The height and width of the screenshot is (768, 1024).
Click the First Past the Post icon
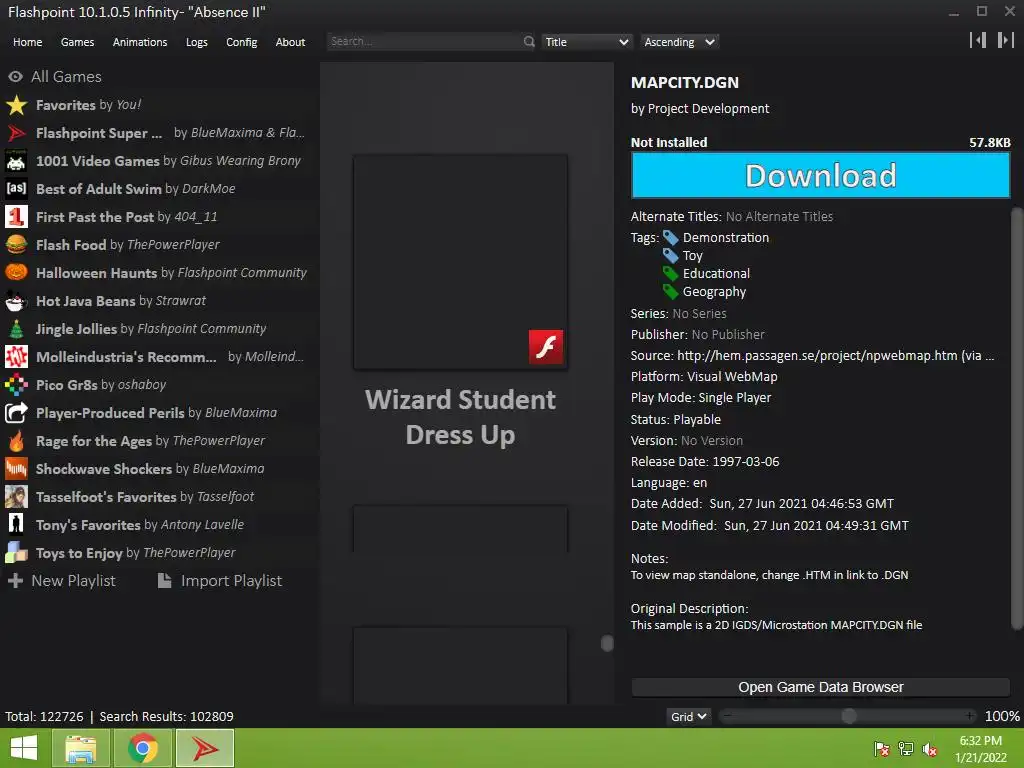(16, 217)
